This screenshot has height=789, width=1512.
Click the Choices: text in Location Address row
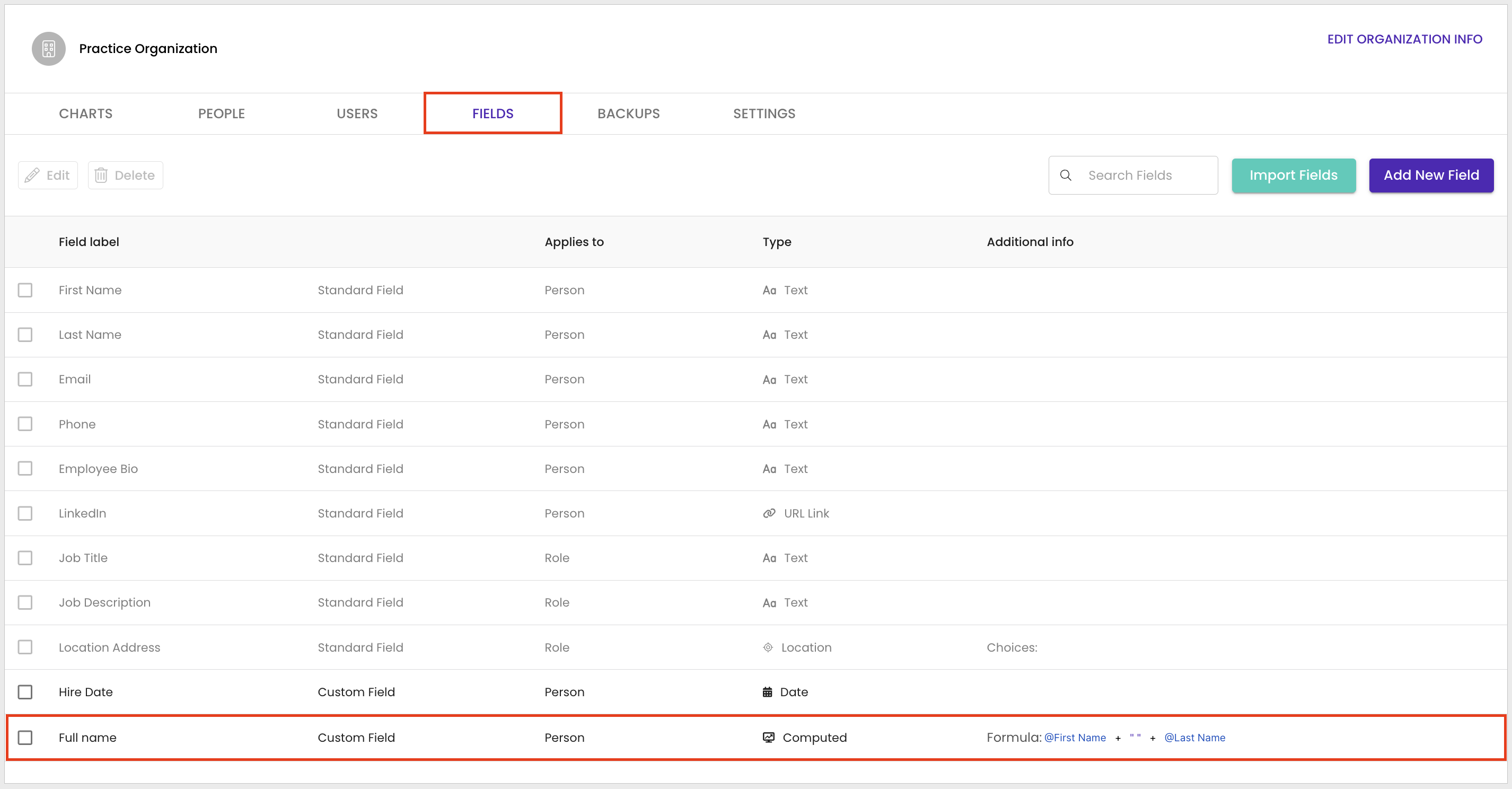[x=1012, y=647]
